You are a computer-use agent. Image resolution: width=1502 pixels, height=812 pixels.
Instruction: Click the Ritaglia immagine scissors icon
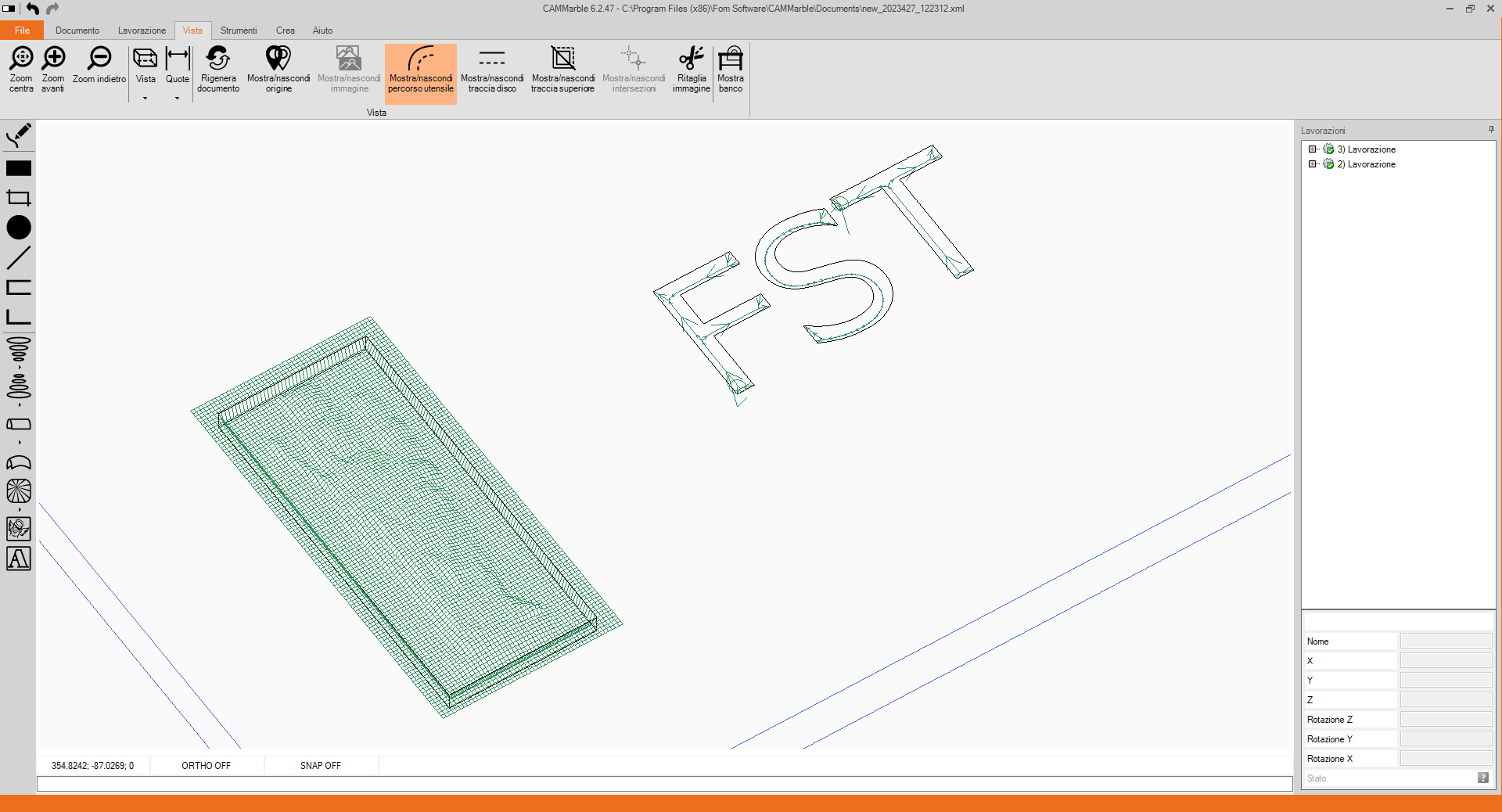(x=691, y=59)
